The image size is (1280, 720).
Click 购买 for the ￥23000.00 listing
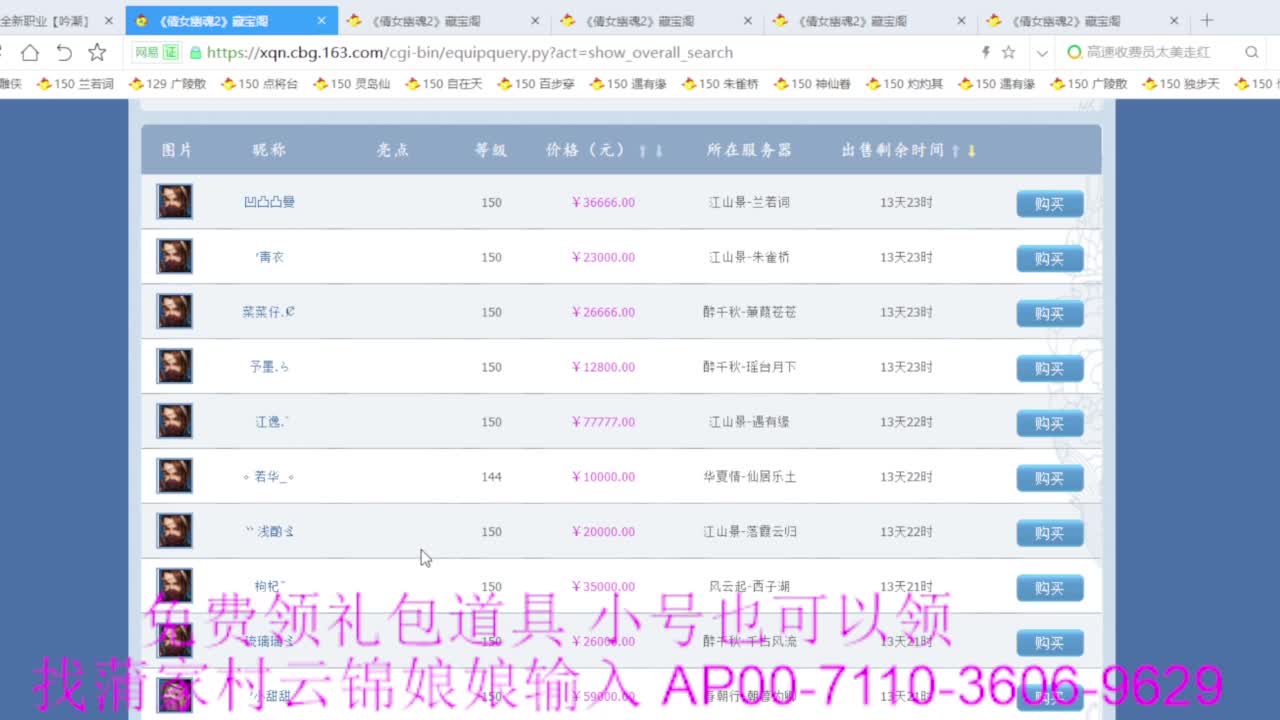(x=1050, y=259)
